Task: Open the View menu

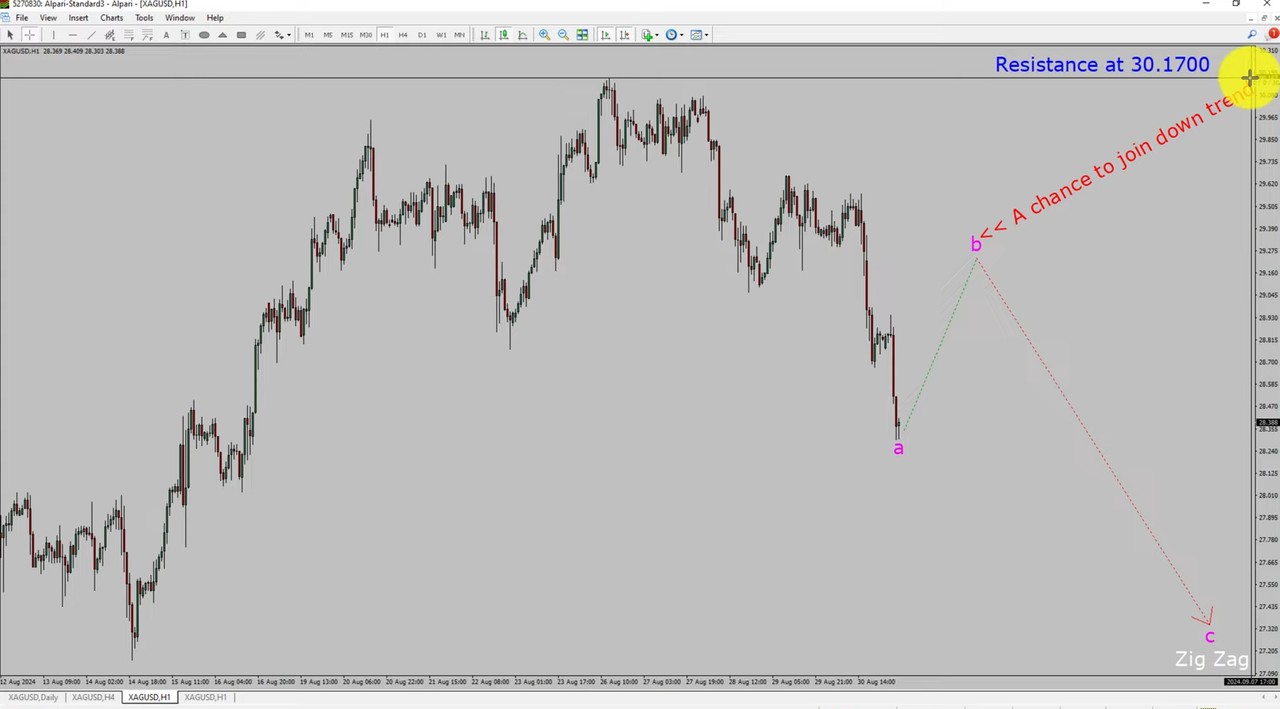Action: 48,18
